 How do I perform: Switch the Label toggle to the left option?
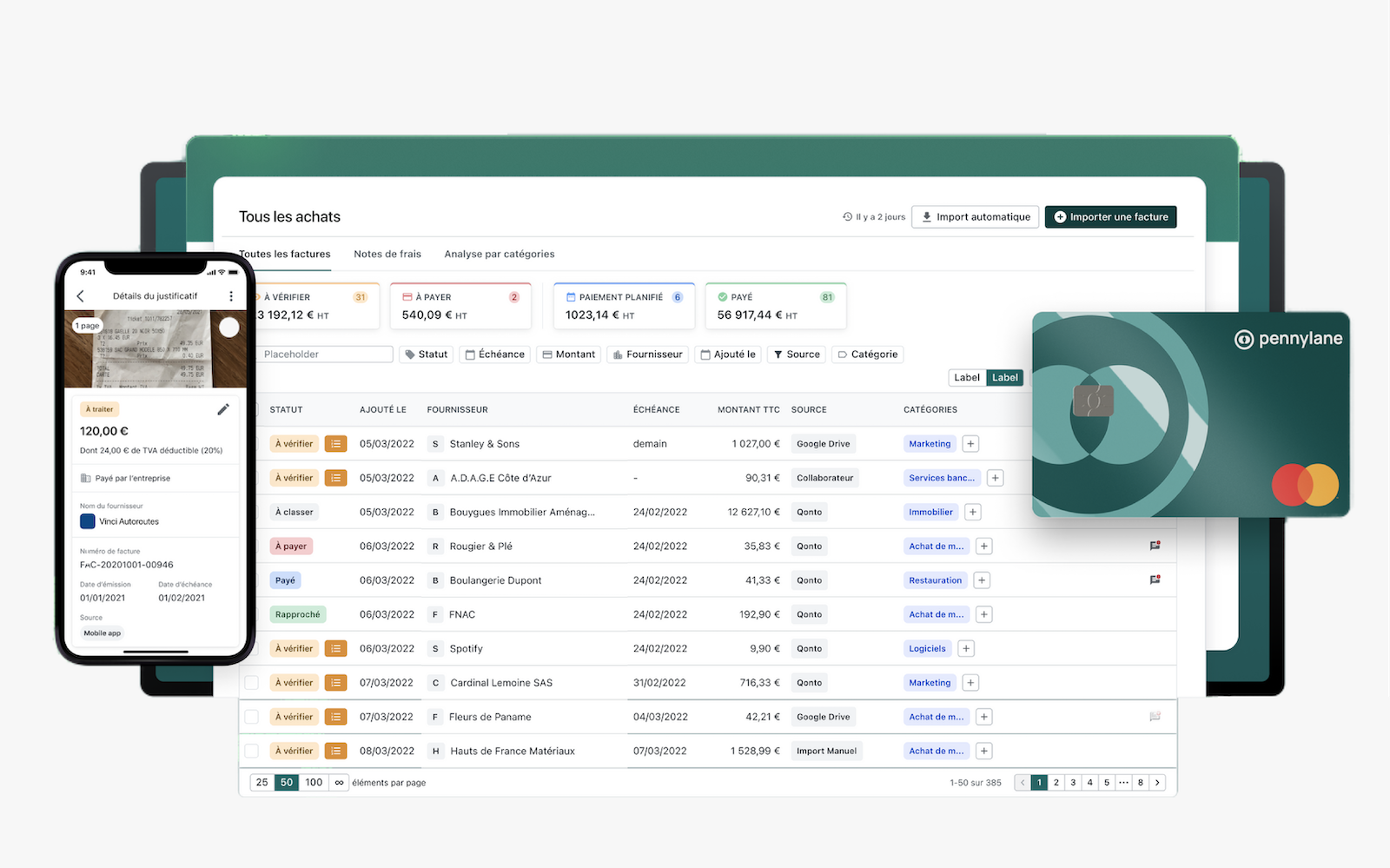click(966, 377)
